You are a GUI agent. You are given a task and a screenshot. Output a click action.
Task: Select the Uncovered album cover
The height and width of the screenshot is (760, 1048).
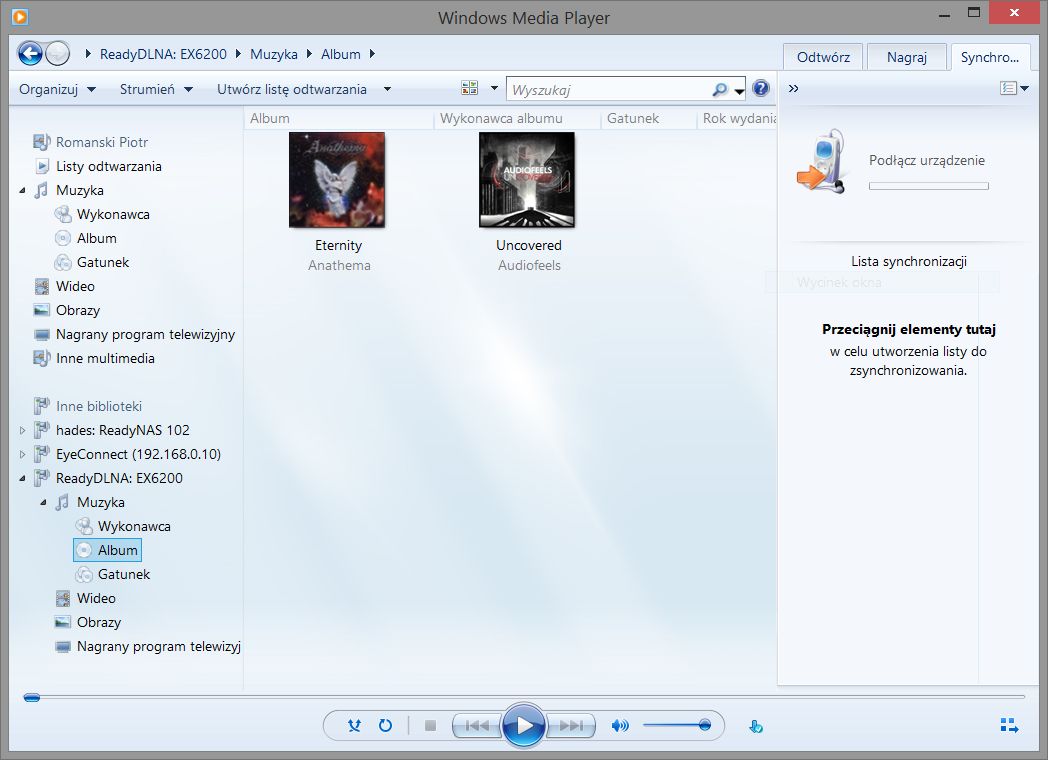pos(527,180)
